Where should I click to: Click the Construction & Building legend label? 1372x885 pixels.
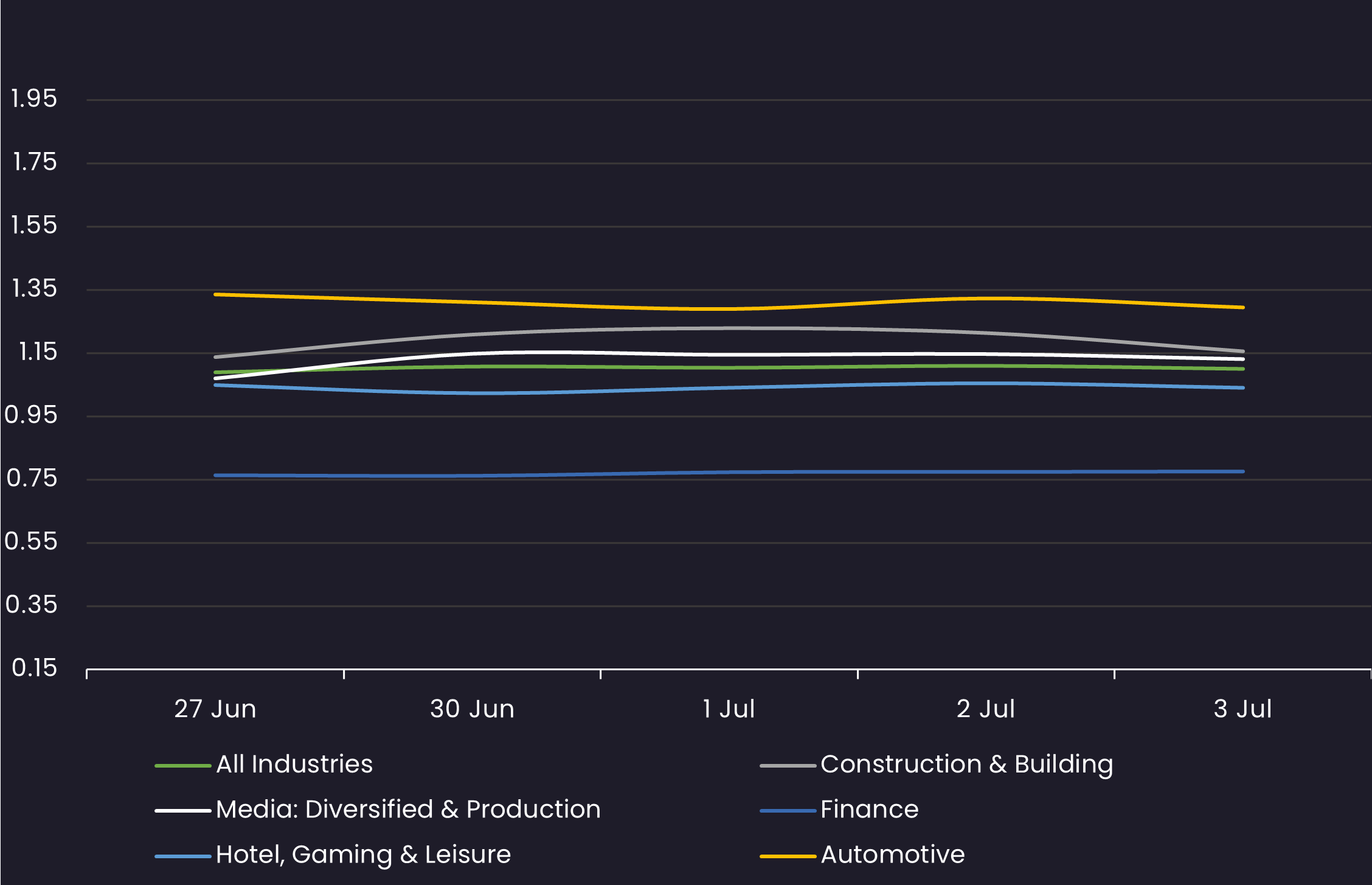click(966, 764)
